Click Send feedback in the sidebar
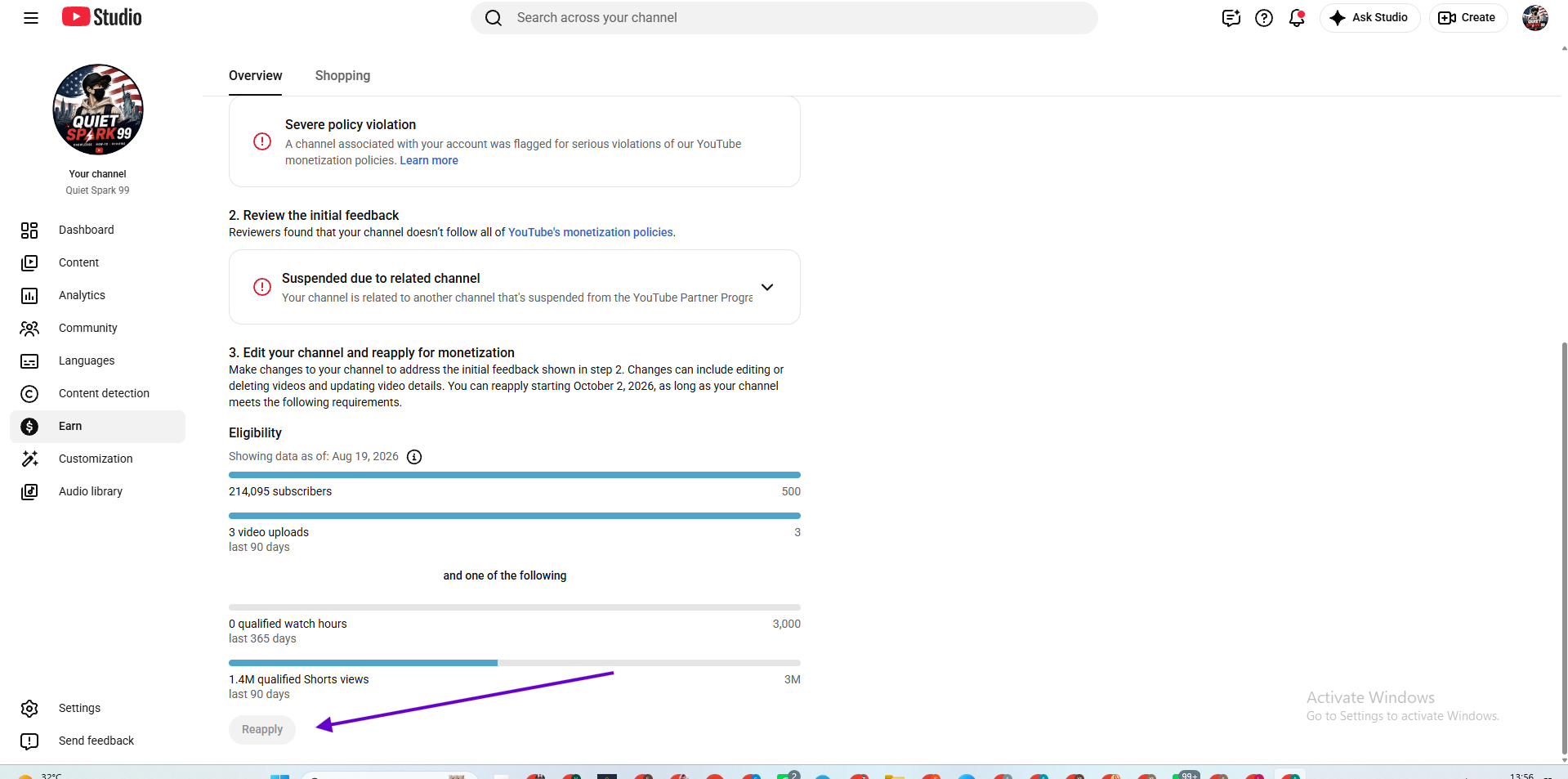The height and width of the screenshot is (779, 1568). coord(98,741)
